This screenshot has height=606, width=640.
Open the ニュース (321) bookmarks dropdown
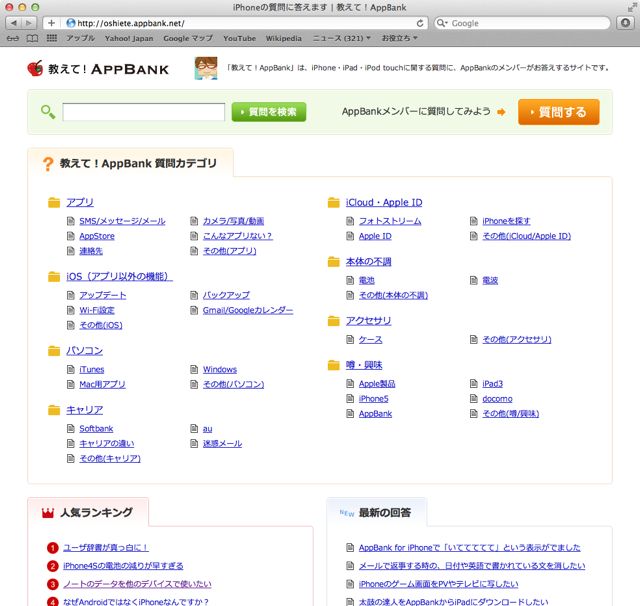342,38
